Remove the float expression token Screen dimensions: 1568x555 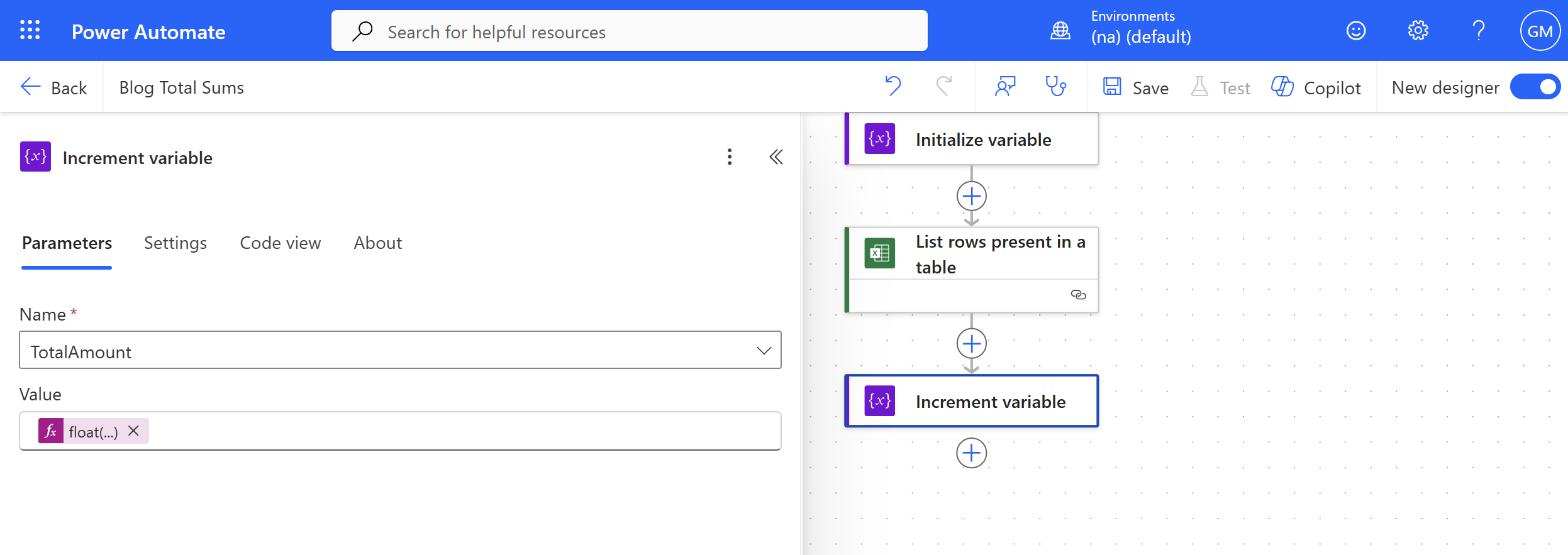(133, 431)
